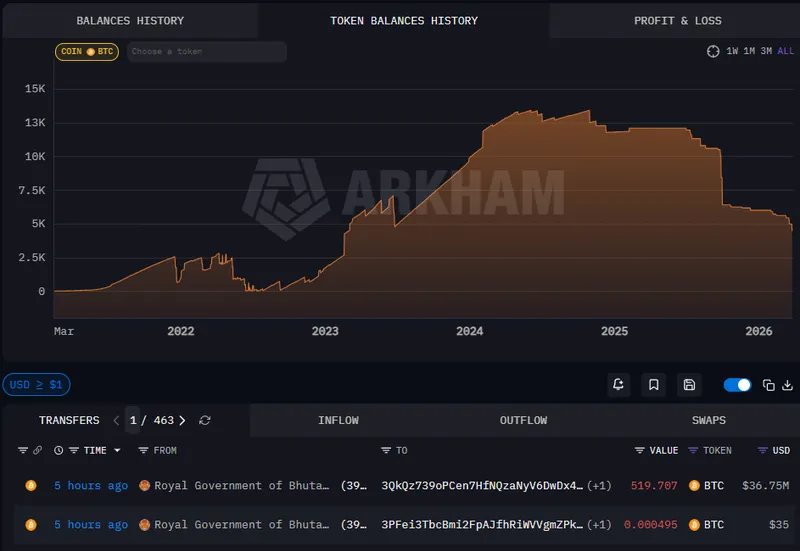Refresh the transfers list
800x551 pixels.
(205, 421)
